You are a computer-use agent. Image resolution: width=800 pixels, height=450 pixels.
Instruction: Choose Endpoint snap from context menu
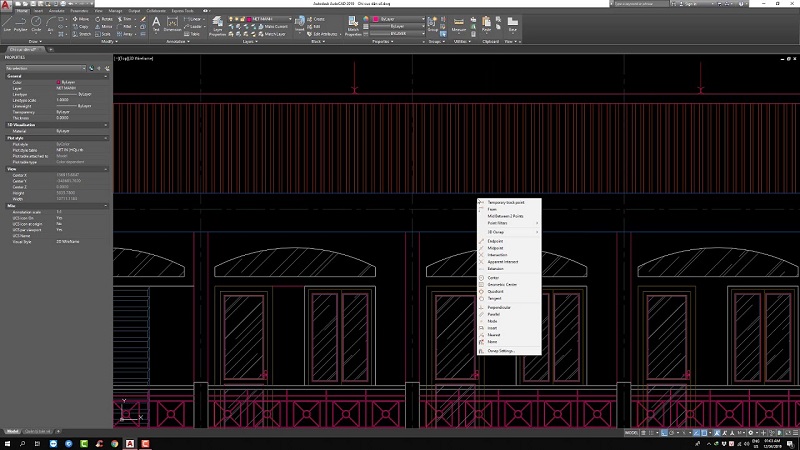click(496, 240)
